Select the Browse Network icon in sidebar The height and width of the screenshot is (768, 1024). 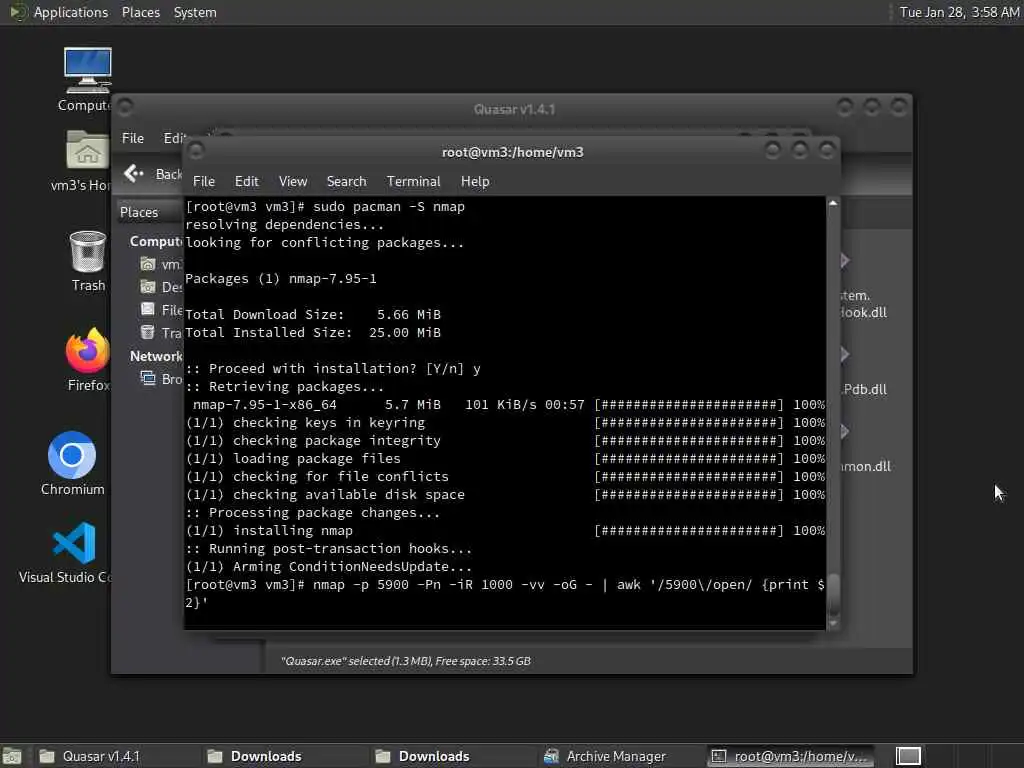(x=148, y=379)
